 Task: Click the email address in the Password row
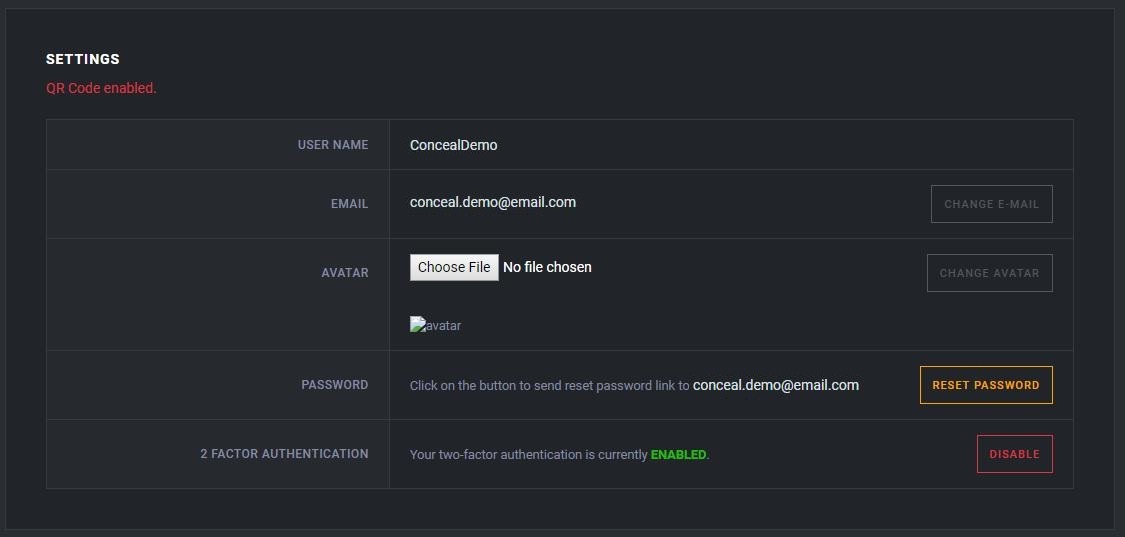[x=775, y=385]
